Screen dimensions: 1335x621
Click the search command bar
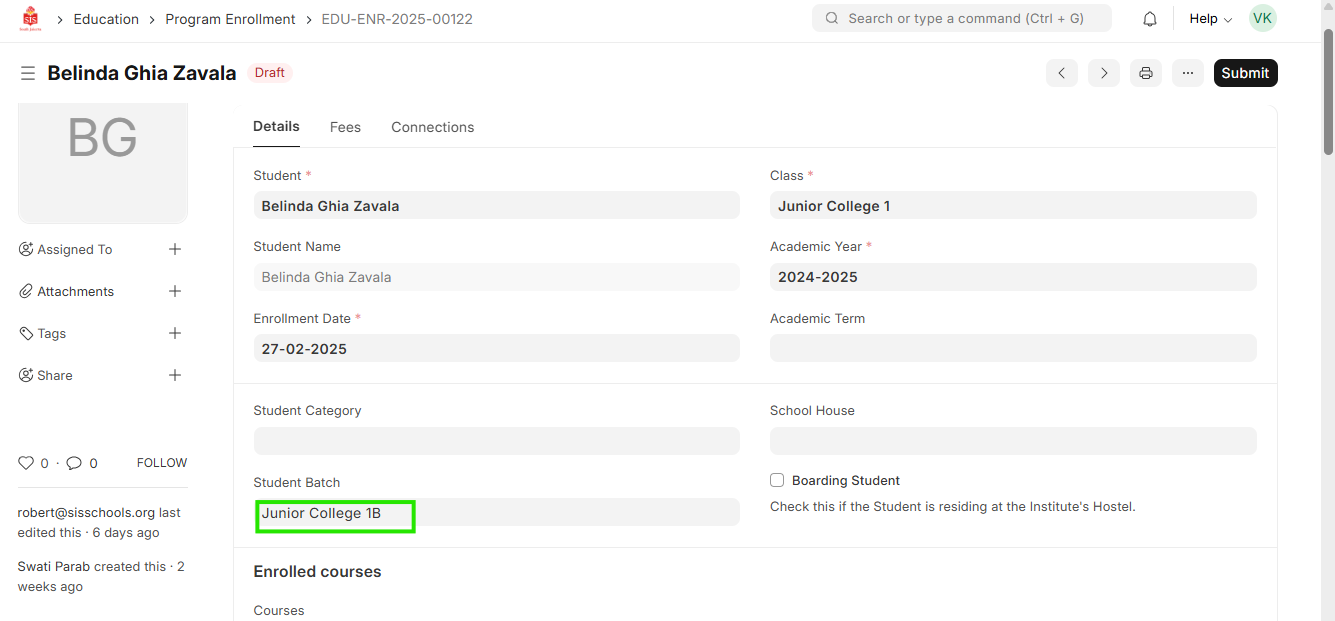click(962, 18)
